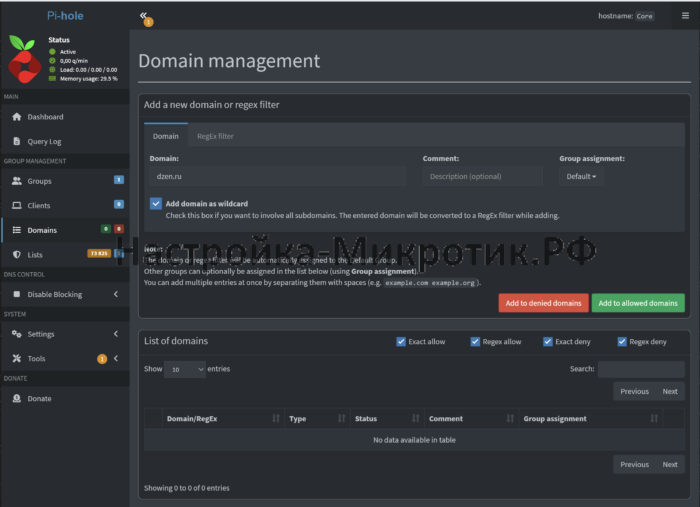Click the Clients count badge
This screenshot has width=700, height=507.
pos(119,204)
